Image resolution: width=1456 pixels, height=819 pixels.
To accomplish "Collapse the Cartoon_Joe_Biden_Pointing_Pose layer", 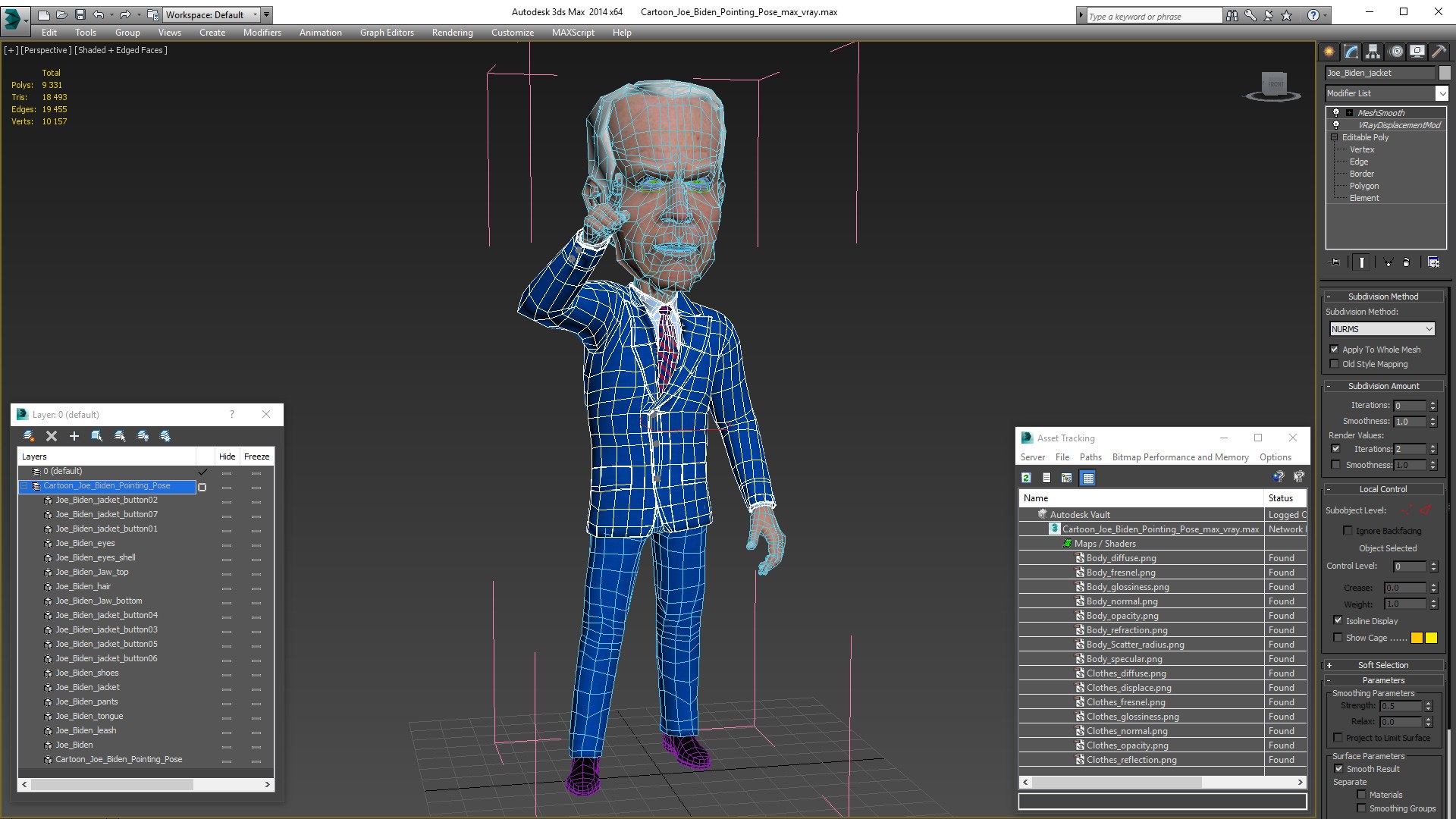I will pos(24,486).
